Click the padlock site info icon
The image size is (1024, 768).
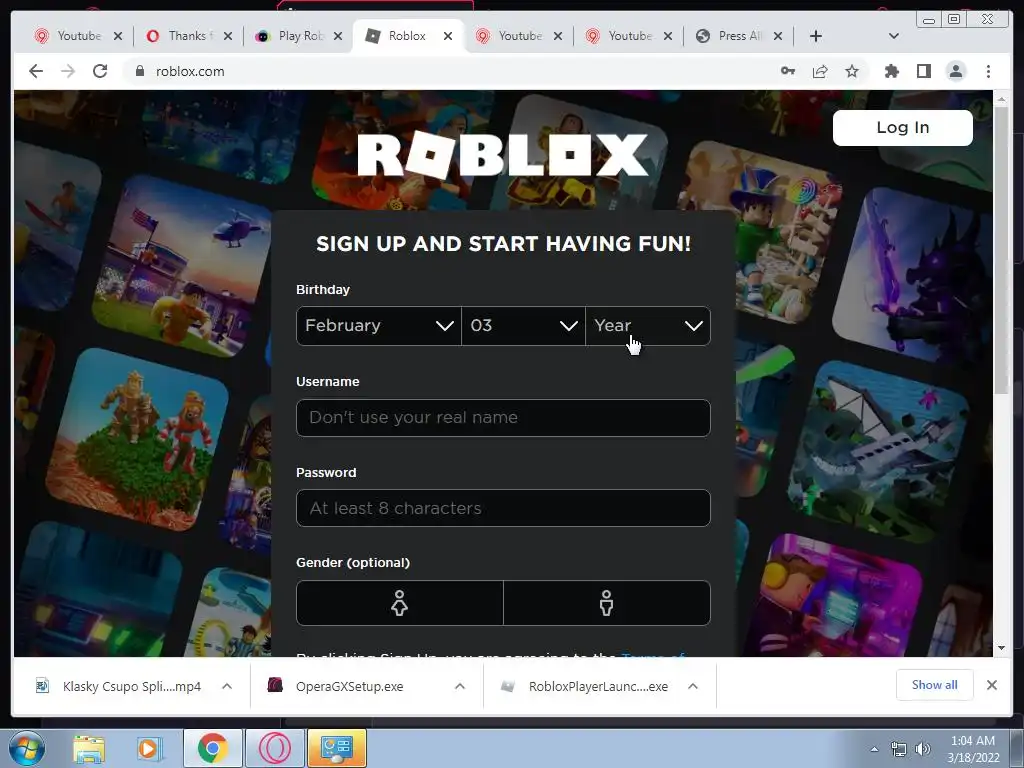pos(139,71)
